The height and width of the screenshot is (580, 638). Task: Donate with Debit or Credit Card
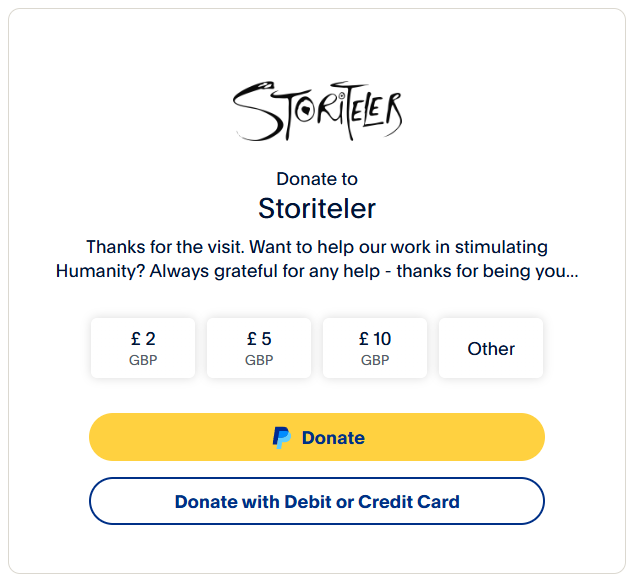[317, 502]
